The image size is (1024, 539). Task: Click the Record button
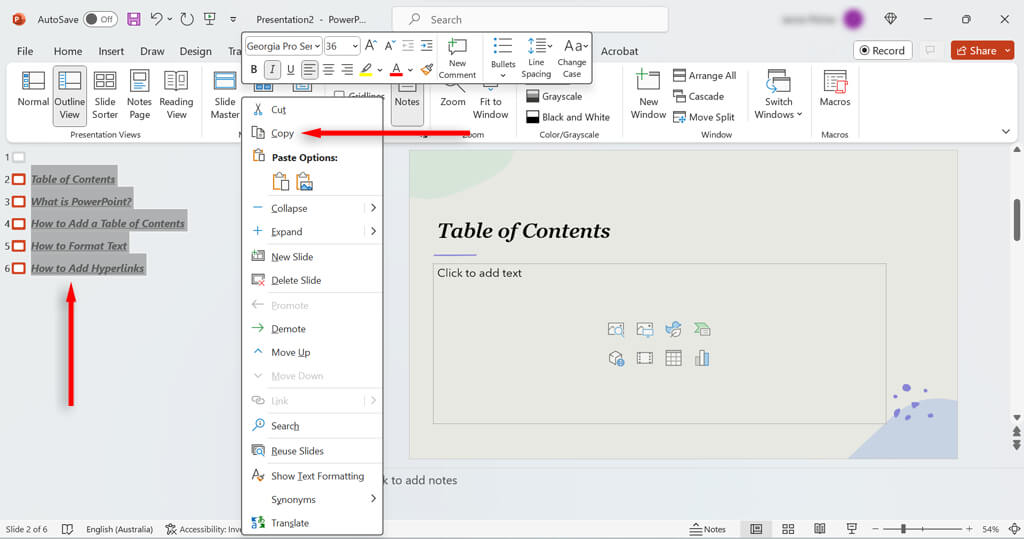[880, 50]
